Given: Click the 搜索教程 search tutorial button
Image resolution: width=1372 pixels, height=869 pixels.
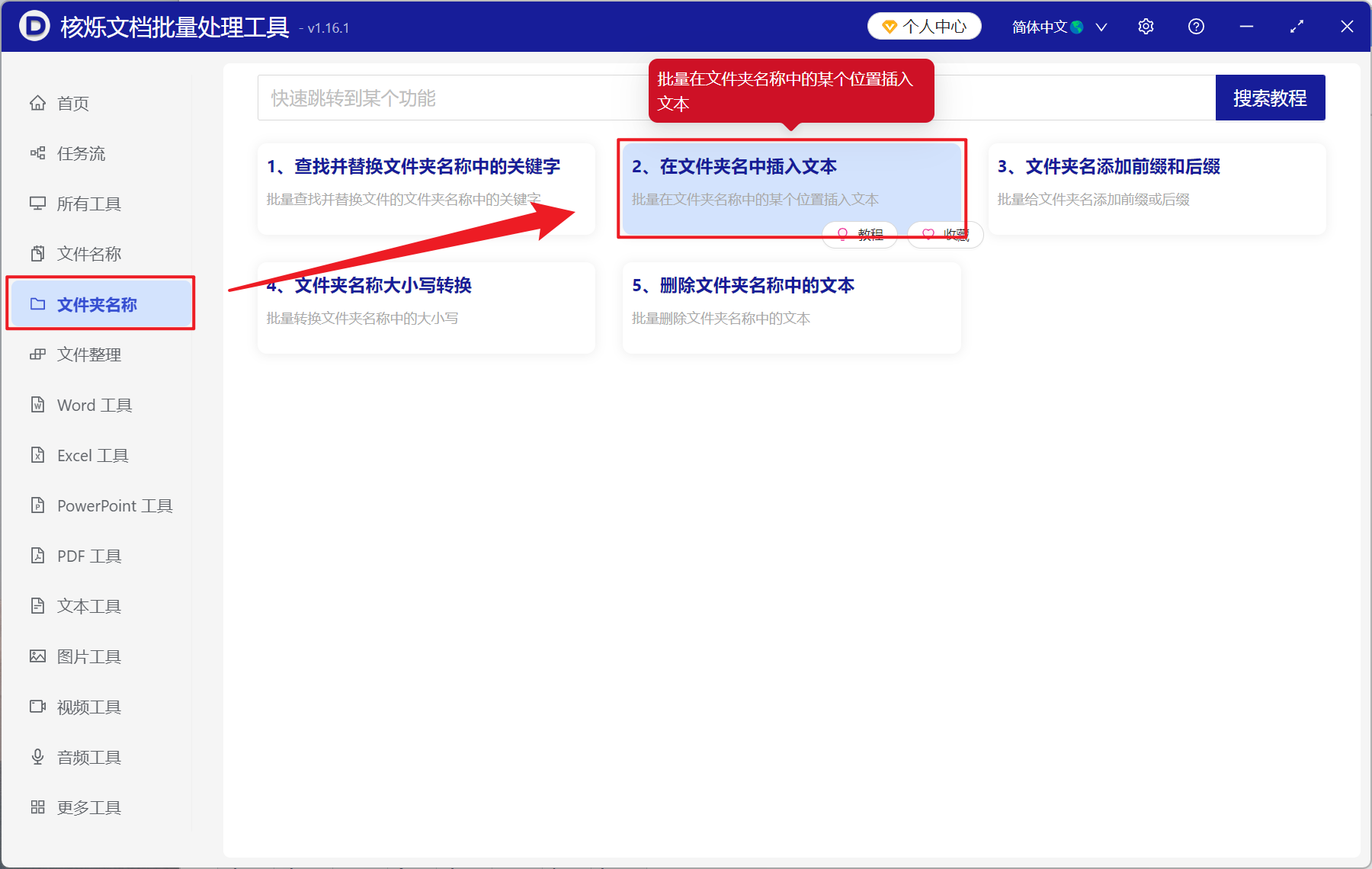Looking at the screenshot, I should [1270, 97].
